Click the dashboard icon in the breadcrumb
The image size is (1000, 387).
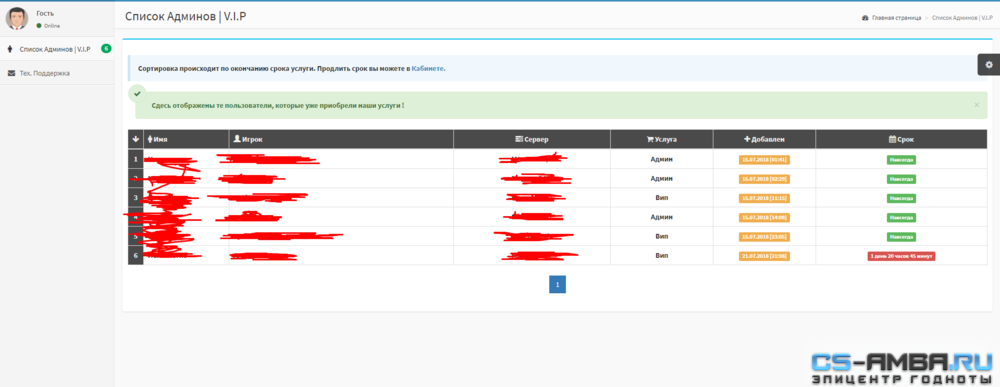(865, 18)
